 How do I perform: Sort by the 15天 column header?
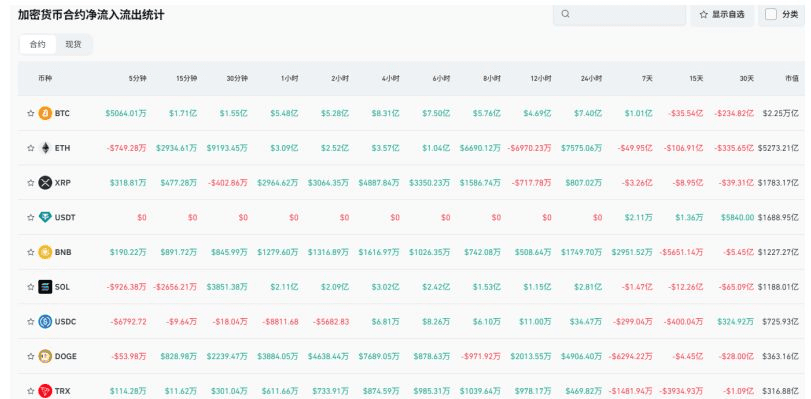pos(696,79)
